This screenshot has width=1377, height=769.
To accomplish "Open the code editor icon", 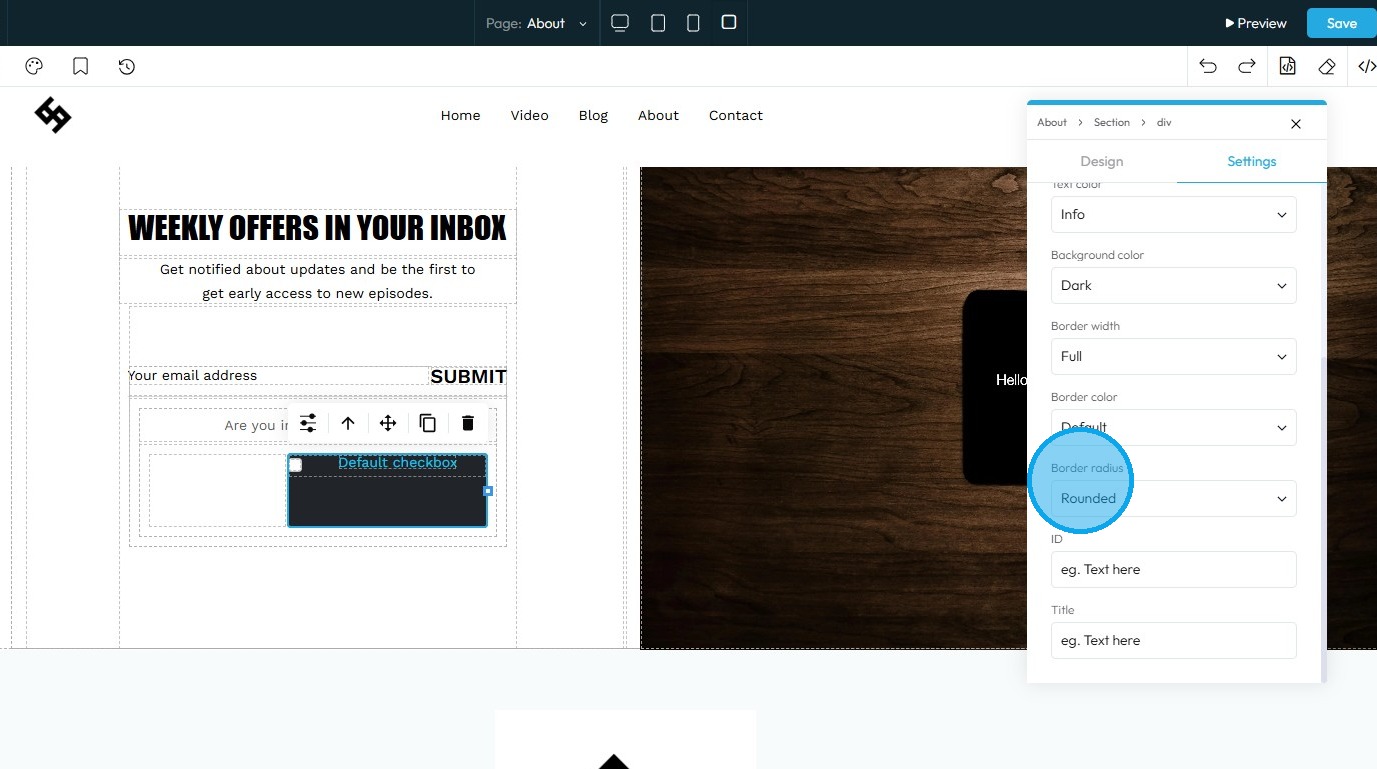I will [x=1367, y=67].
